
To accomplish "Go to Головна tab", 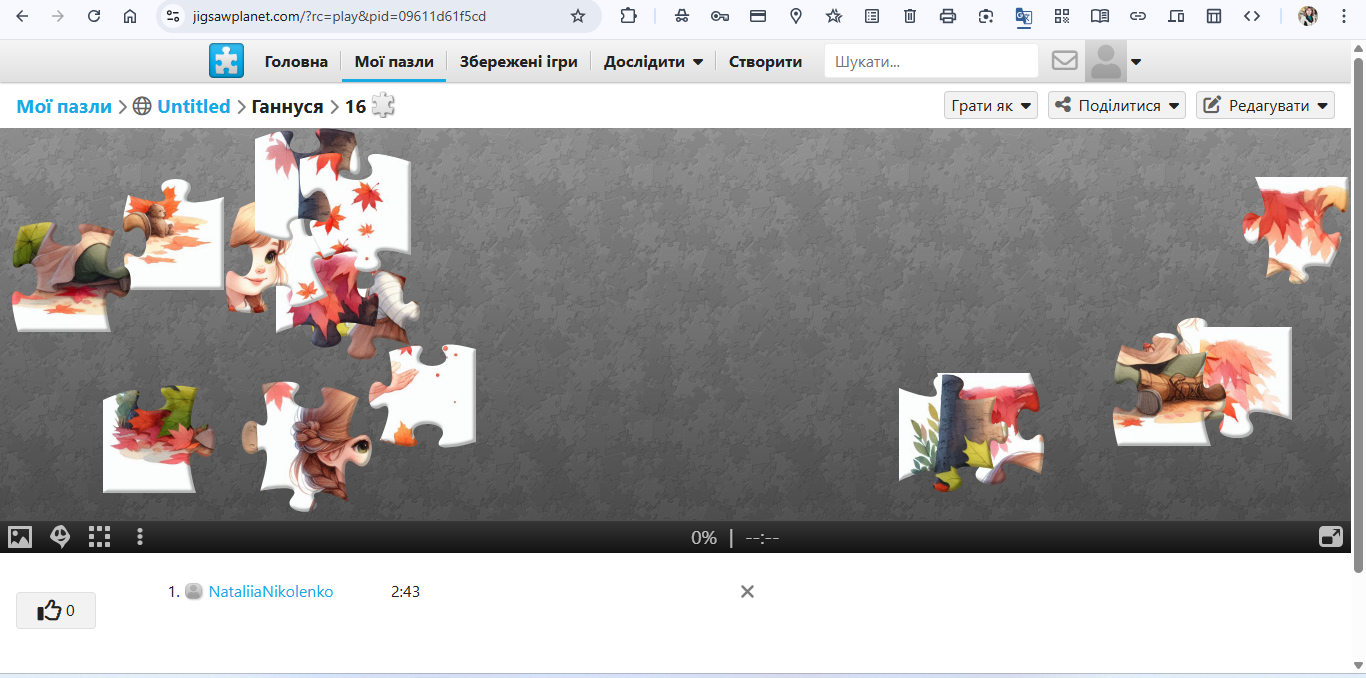I will coord(296,62).
